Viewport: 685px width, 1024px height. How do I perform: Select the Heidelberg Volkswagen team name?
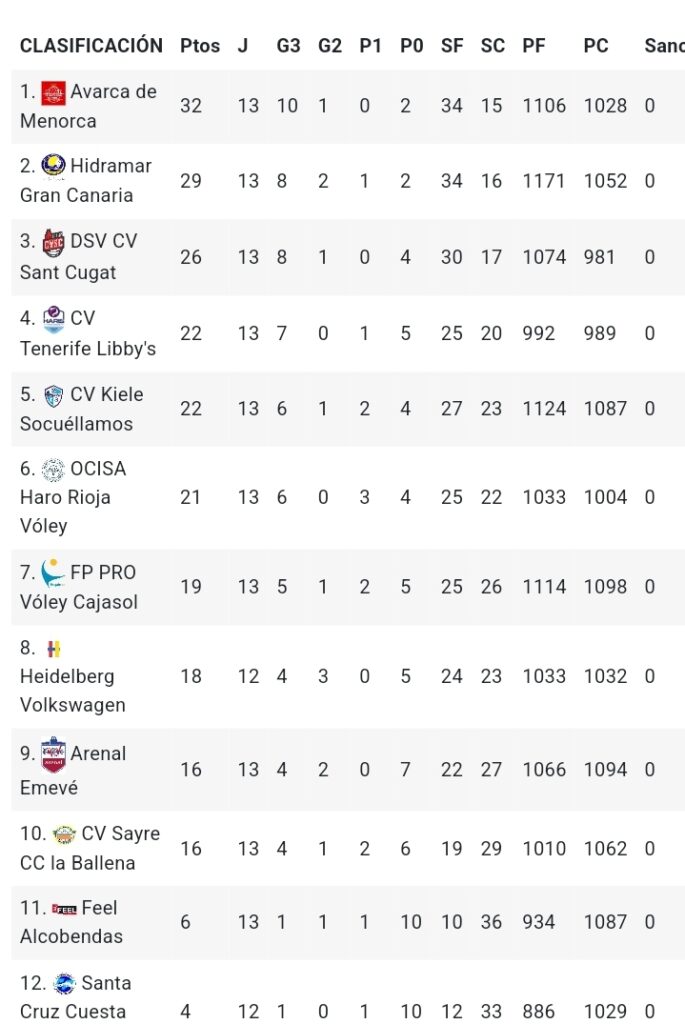tap(72, 690)
